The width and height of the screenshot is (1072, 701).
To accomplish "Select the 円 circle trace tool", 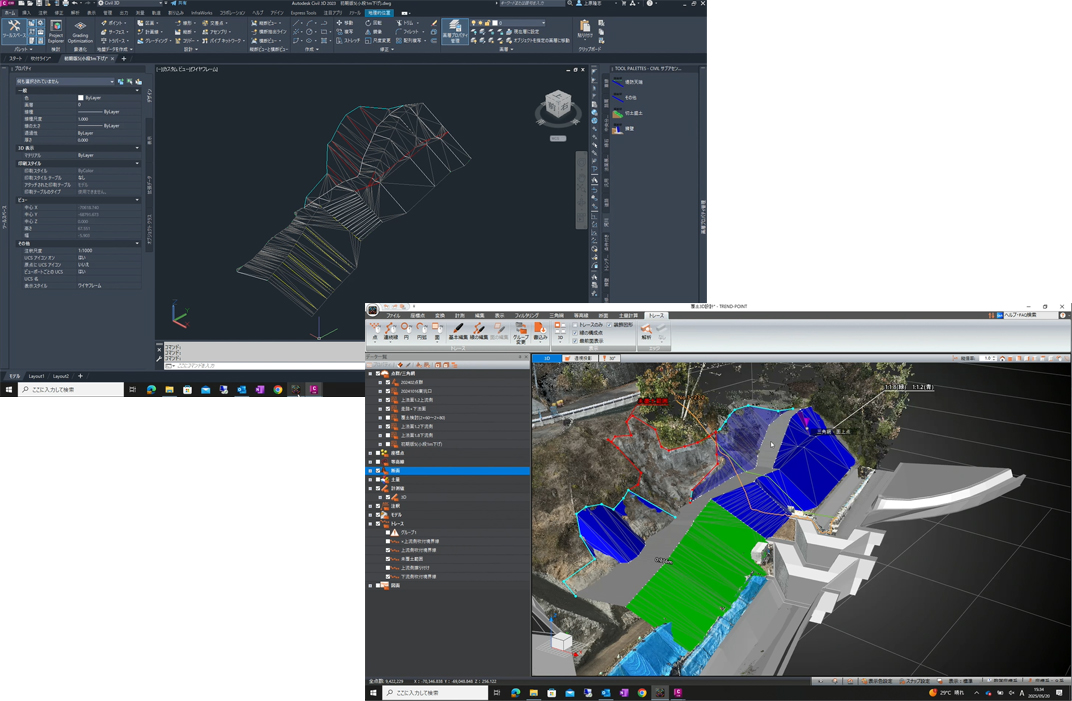I will coord(406,330).
